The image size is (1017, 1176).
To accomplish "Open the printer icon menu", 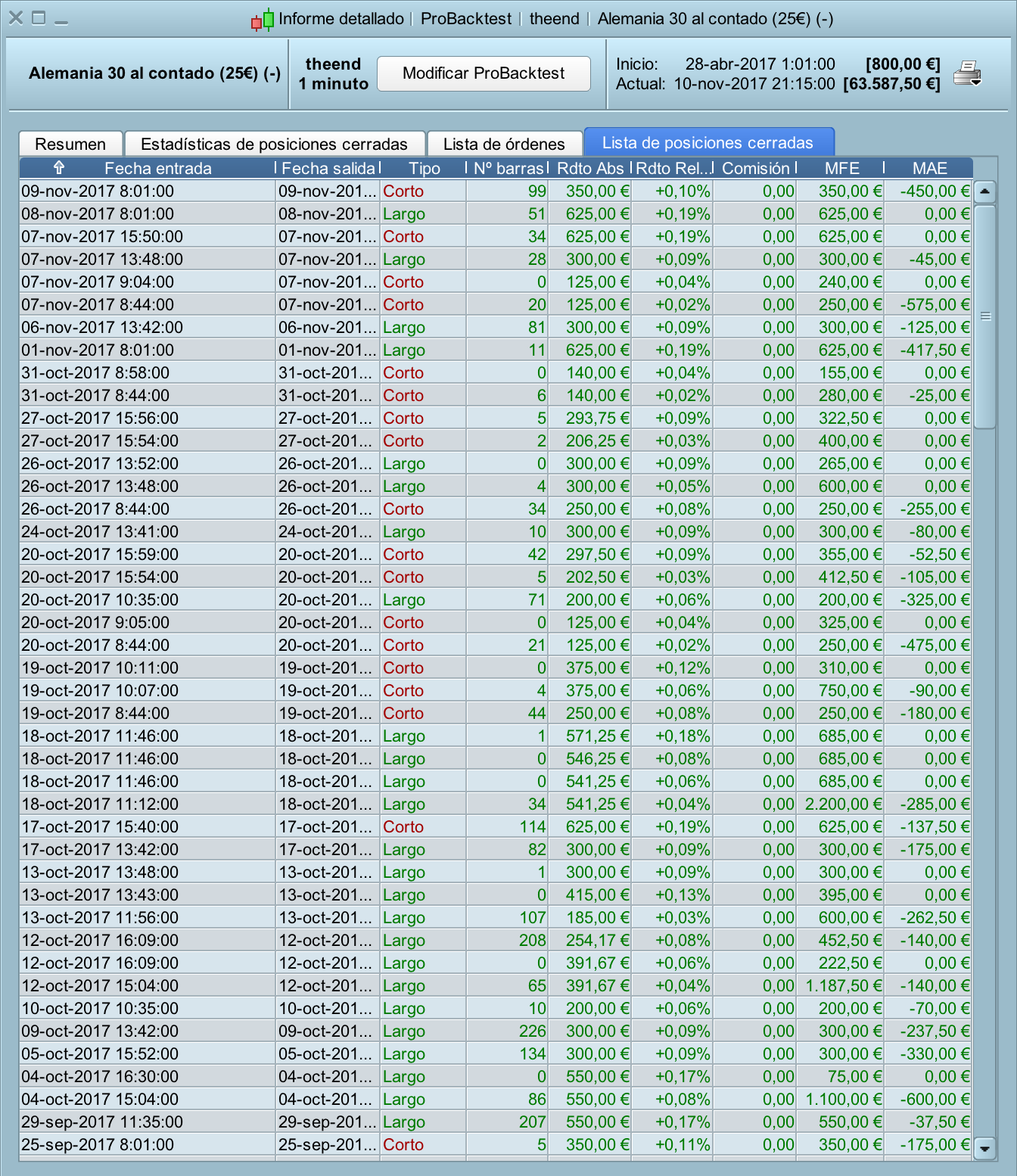I will [x=968, y=74].
